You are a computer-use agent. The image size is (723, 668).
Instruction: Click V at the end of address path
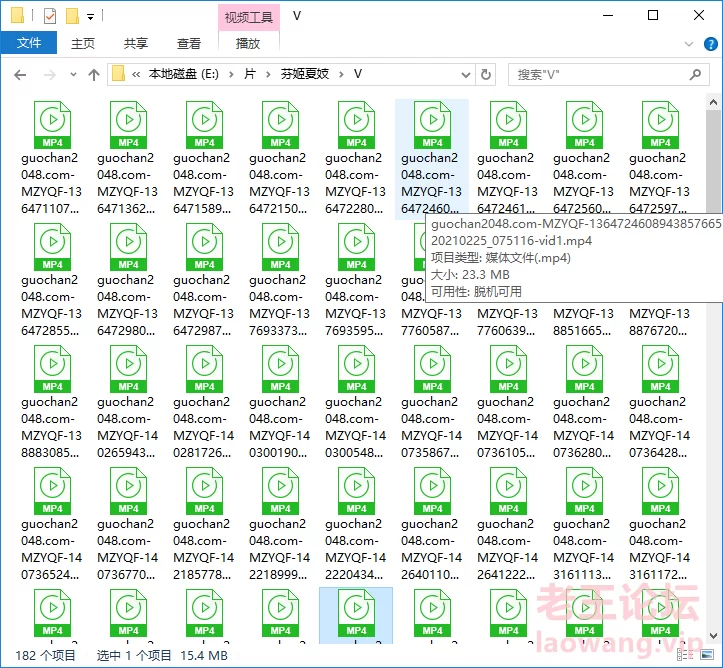coord(358,74)
